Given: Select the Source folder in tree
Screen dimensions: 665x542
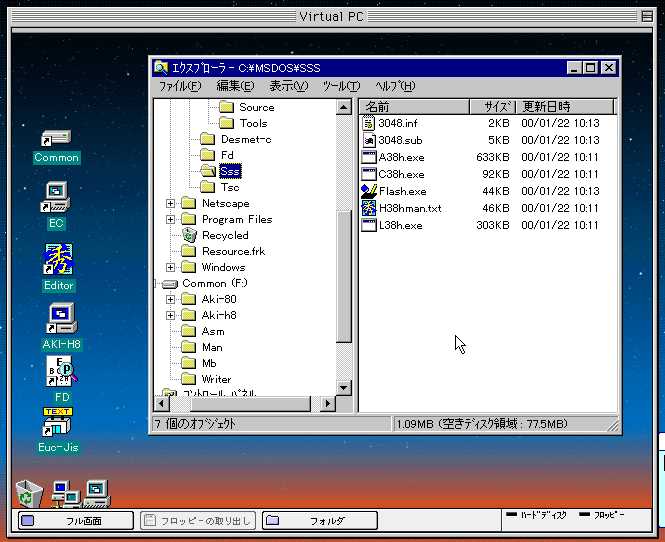Looking at the screenshot, I should (247, 107).
